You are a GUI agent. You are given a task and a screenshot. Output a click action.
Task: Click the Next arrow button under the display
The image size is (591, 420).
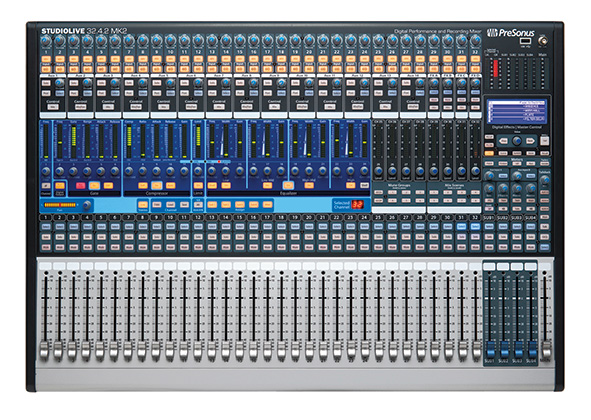tap(531, 141)
